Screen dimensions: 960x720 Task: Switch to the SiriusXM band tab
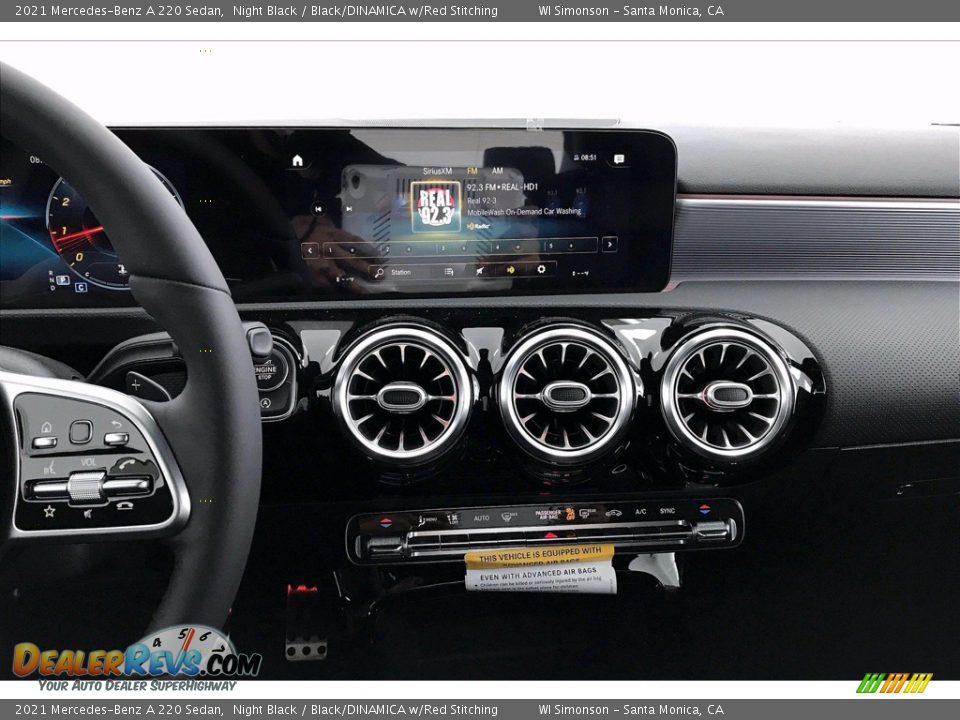pos(437,171)
